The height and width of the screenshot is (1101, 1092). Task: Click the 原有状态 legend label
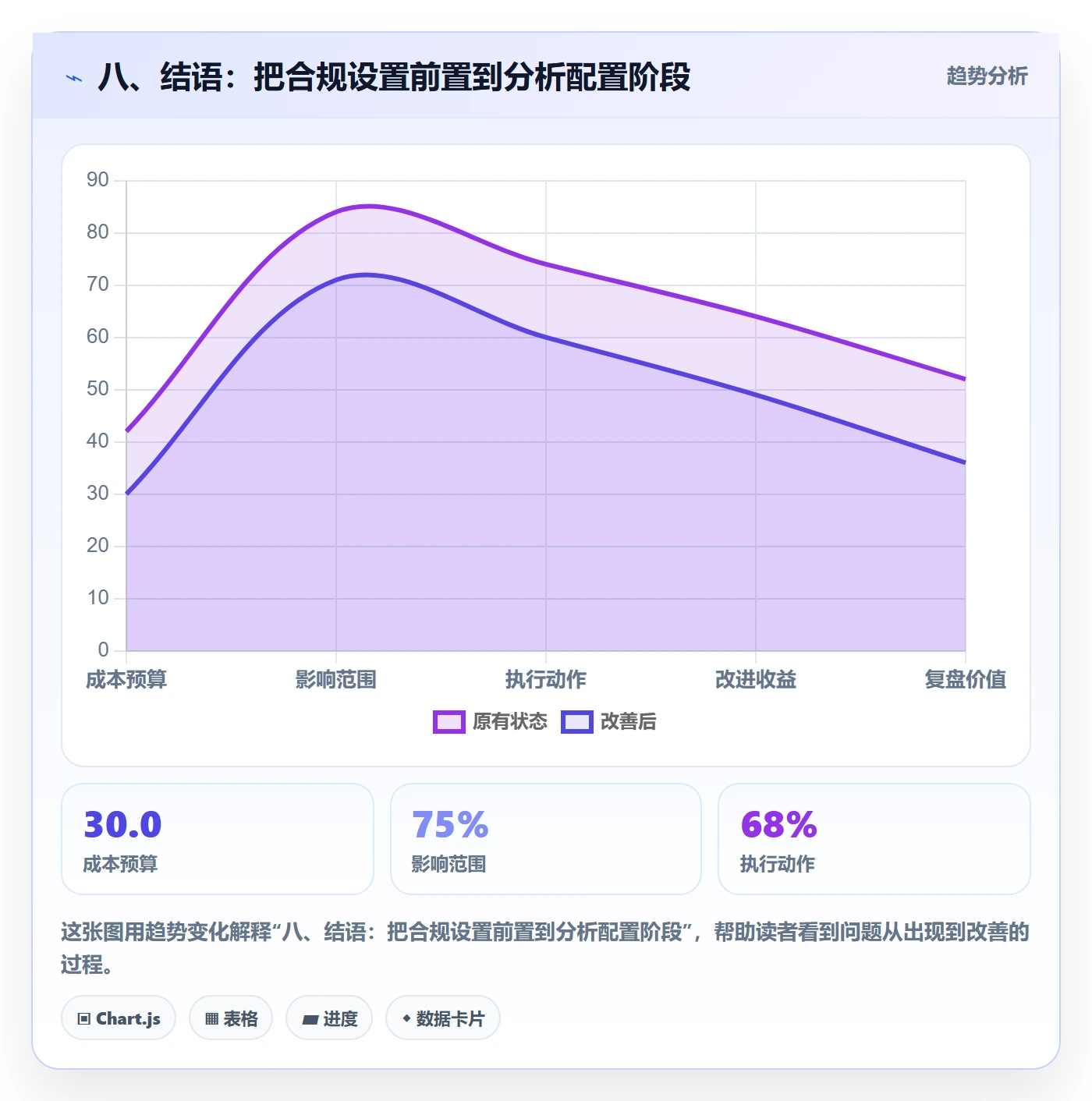click(x=510, y=722)
